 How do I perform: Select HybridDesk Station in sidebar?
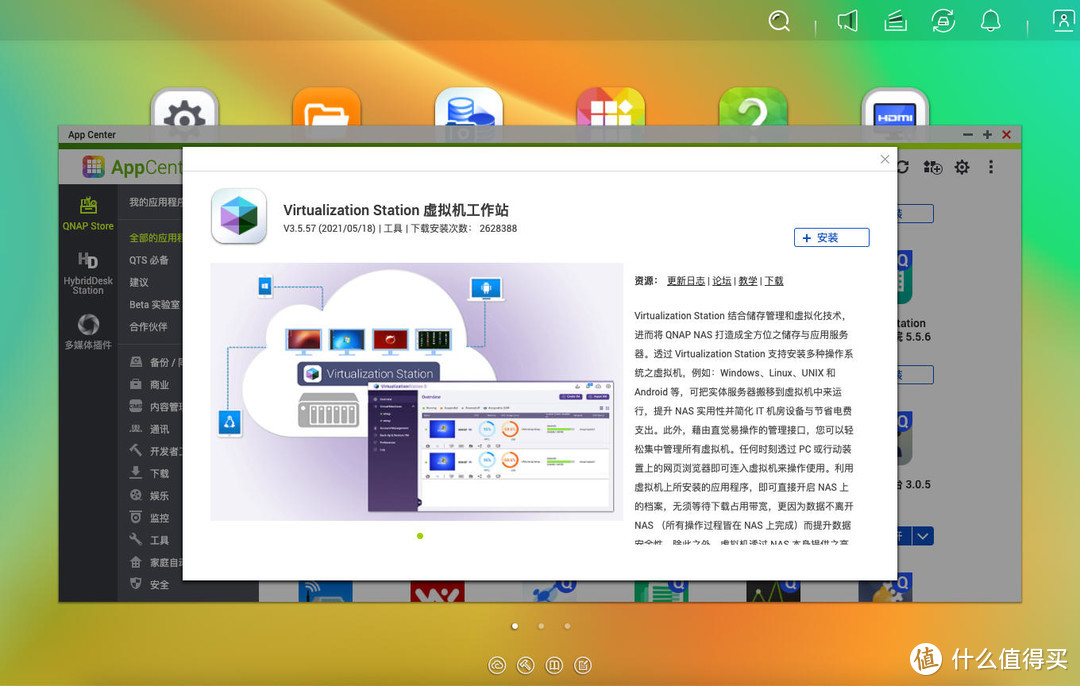pyautogui.click(x=88, y=273)
